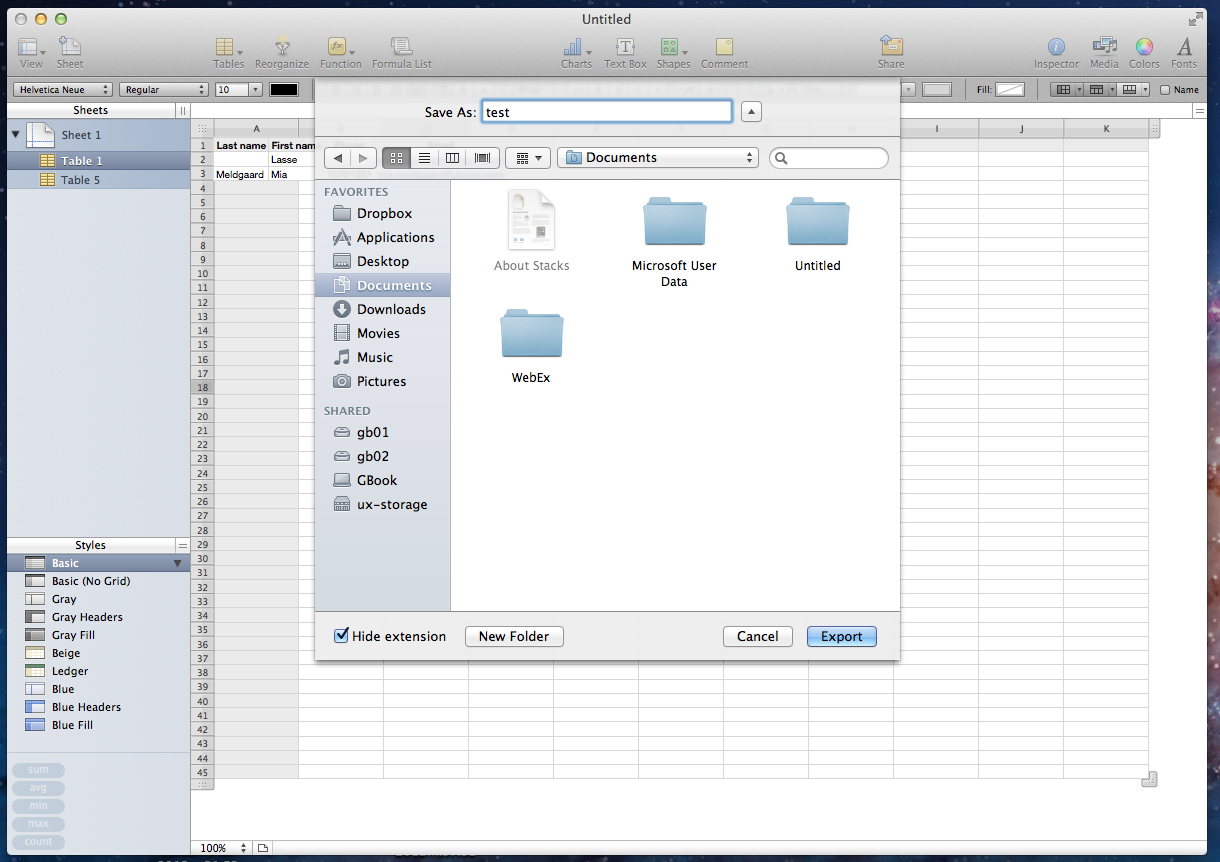The image size is (1220, 862).
Task: Cancel the save dialog
Action: 758,636
